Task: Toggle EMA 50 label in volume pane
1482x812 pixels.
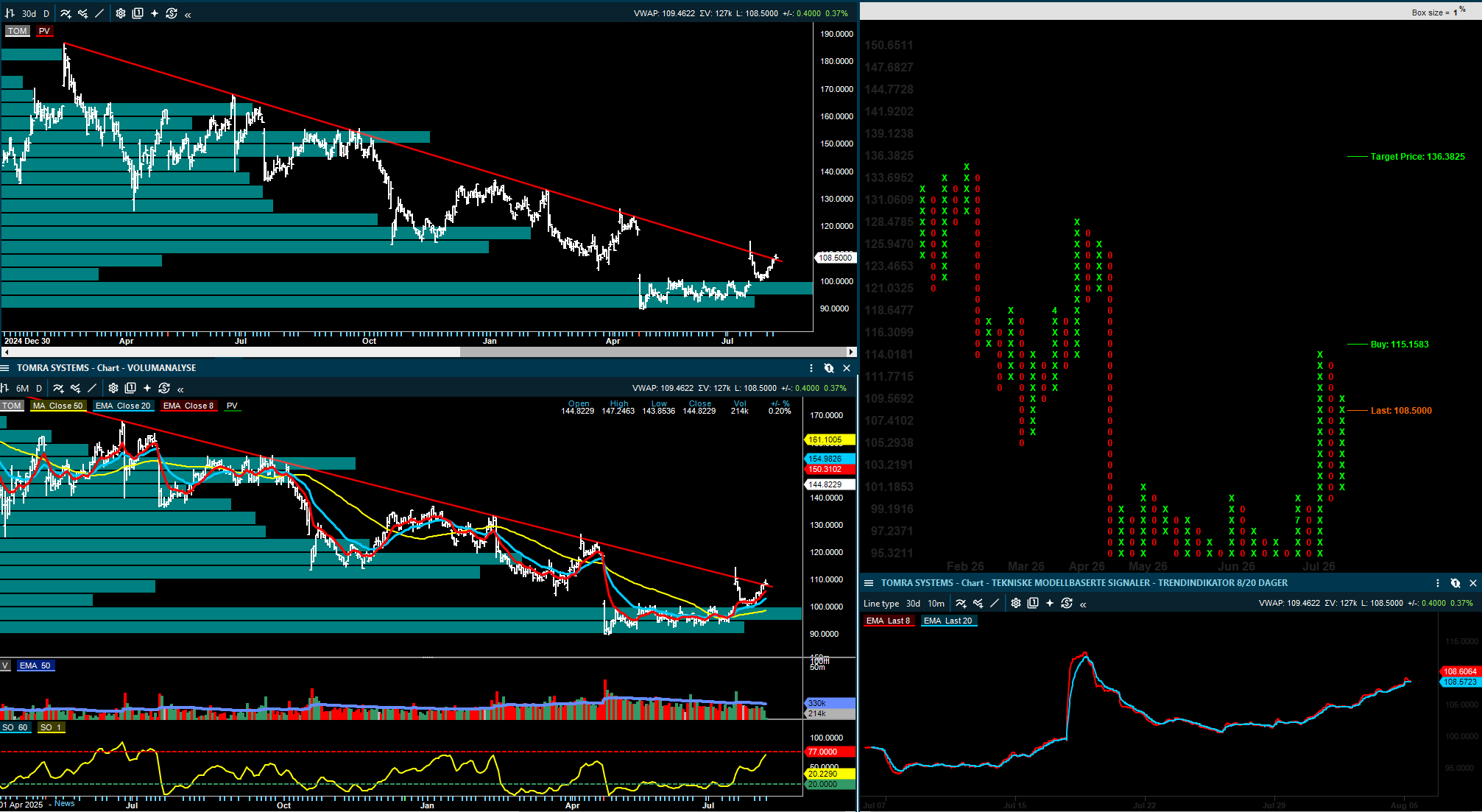Action: coord(35,666)
